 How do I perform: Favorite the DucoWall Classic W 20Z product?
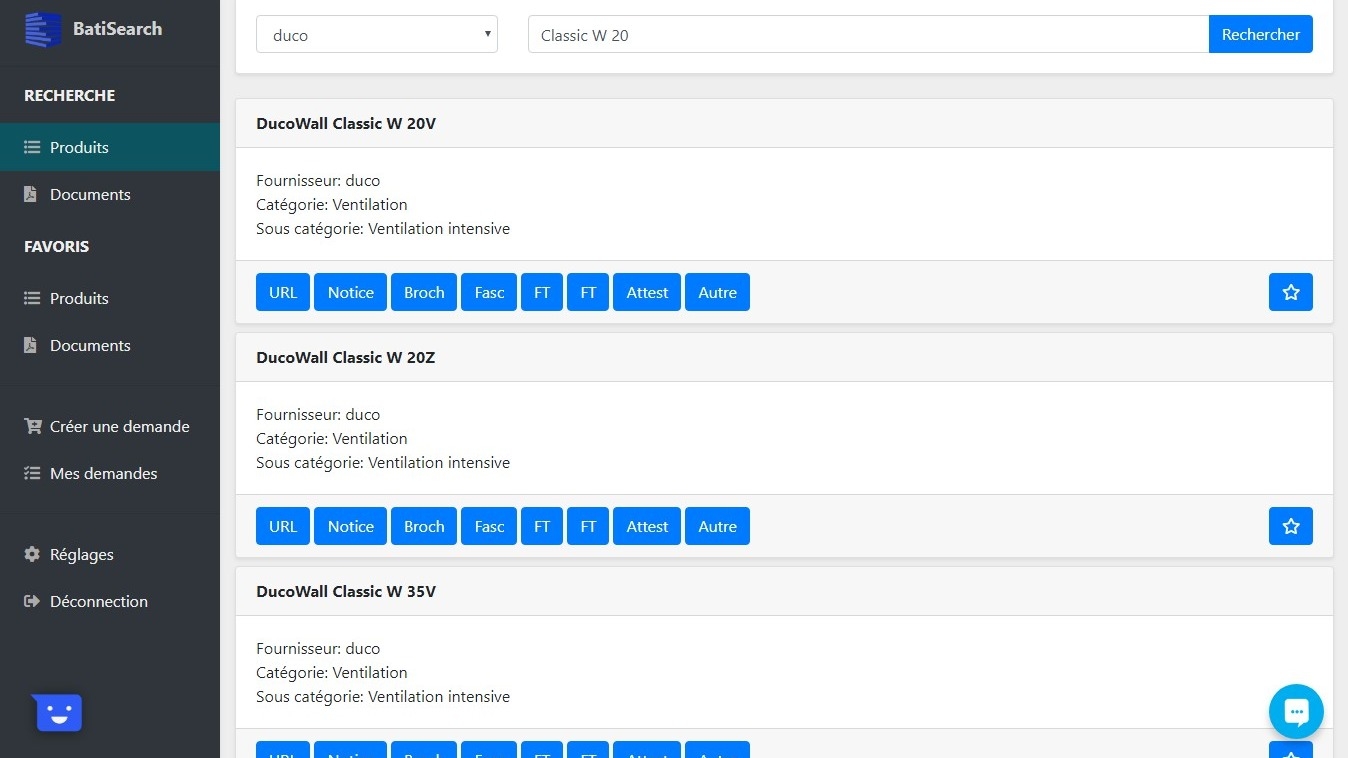pyautogui.click(x=1290, y=526)
